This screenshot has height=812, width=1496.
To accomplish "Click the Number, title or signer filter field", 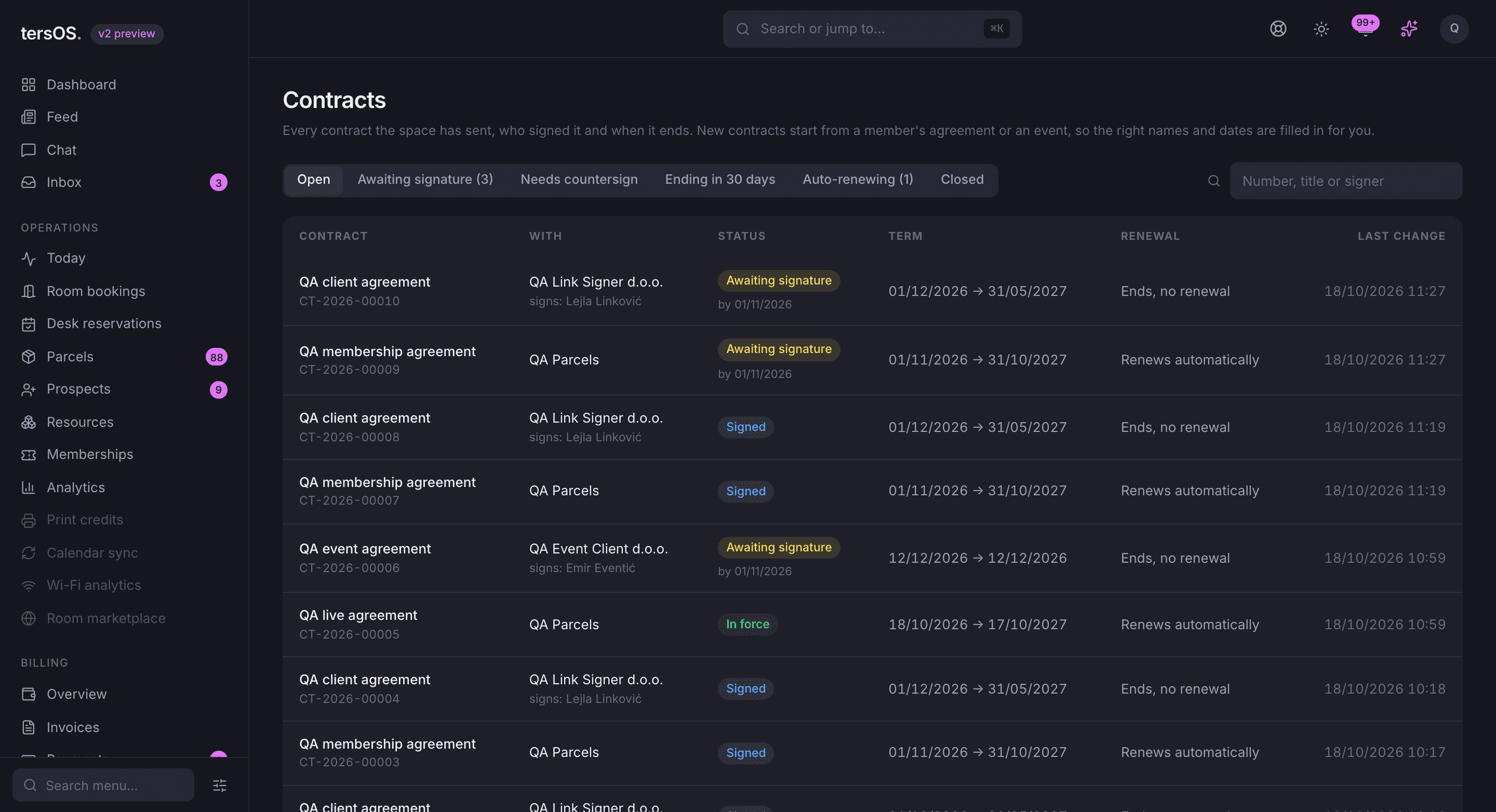I will (1345, 181).
